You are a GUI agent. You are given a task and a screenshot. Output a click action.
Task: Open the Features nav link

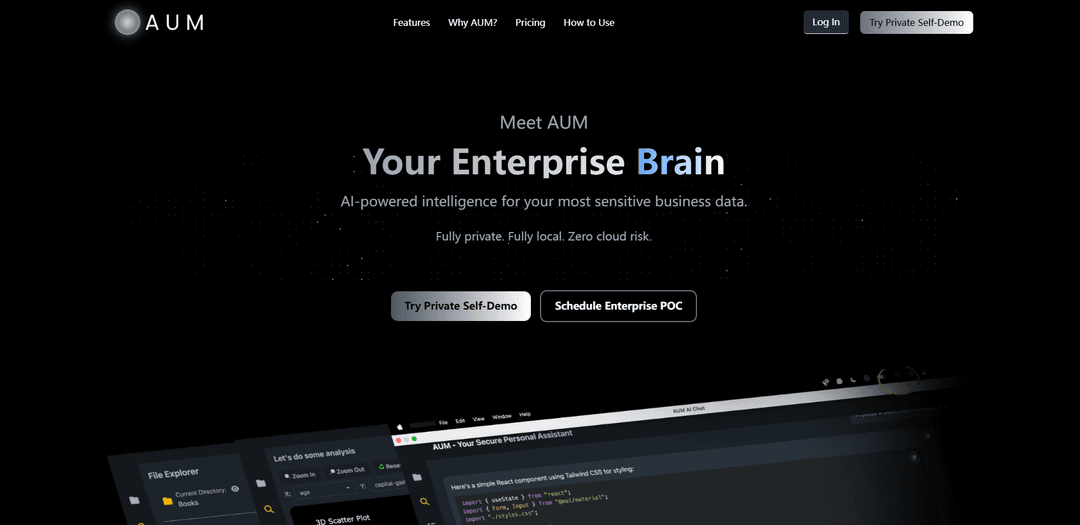[411, 22]
